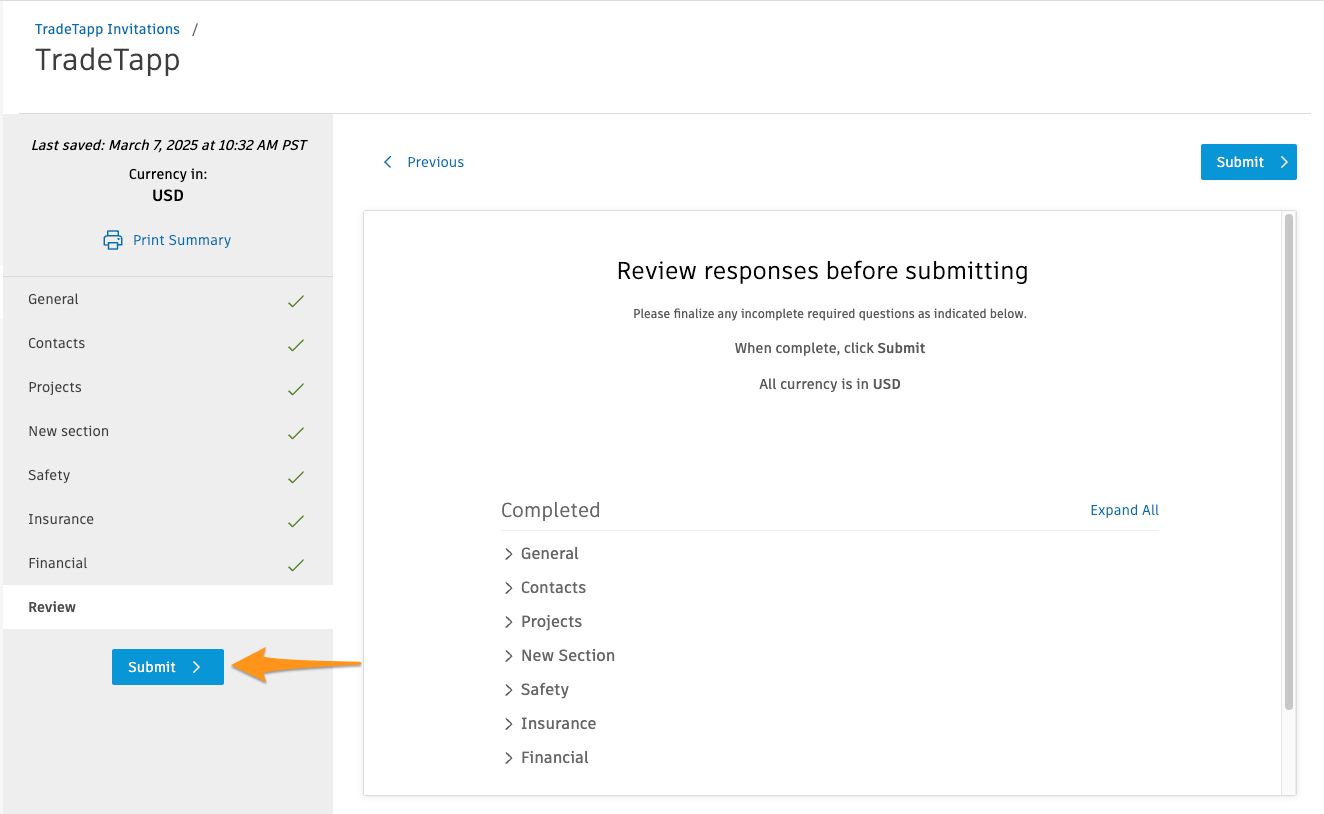
Task: Click the green checkmark in the Safety row
Action: coord(296,476)
